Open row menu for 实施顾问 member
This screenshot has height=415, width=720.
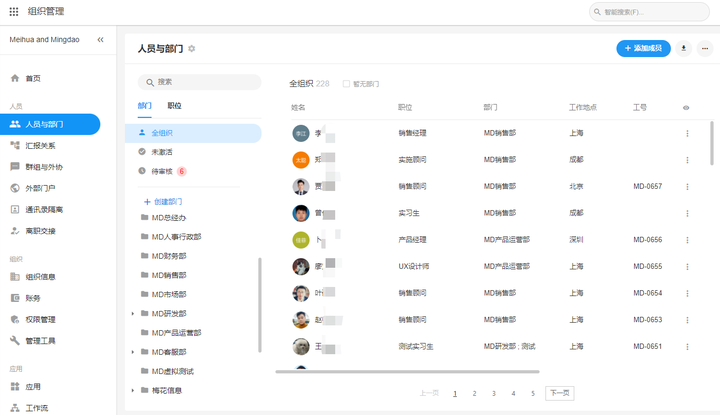click(x=687, y=160)
